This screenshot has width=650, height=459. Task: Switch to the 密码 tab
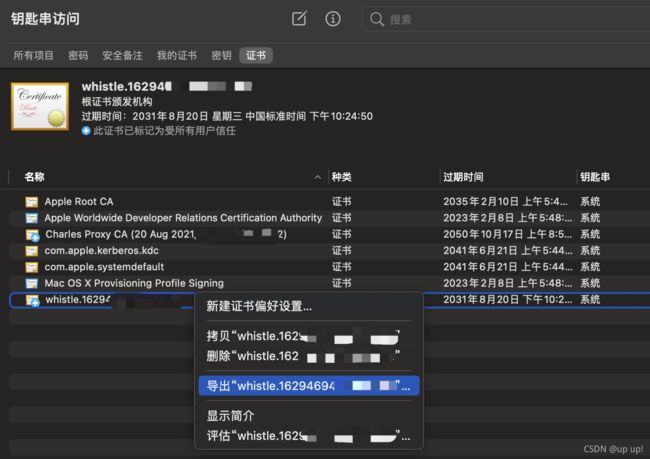[78, 55]
